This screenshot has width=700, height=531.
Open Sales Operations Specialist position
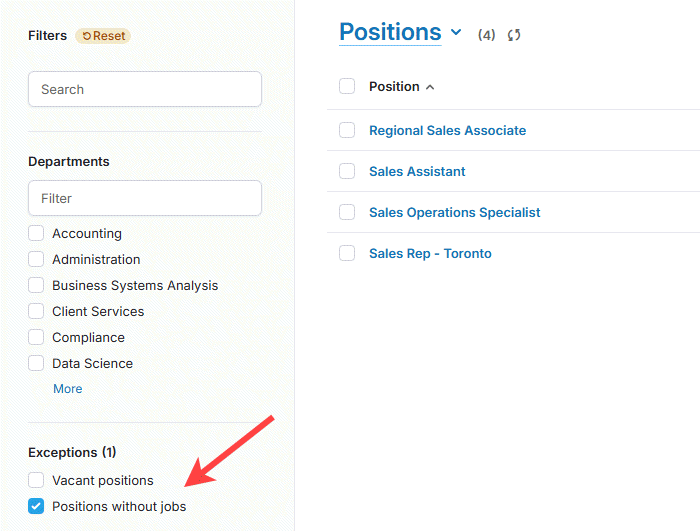[454, 212]
